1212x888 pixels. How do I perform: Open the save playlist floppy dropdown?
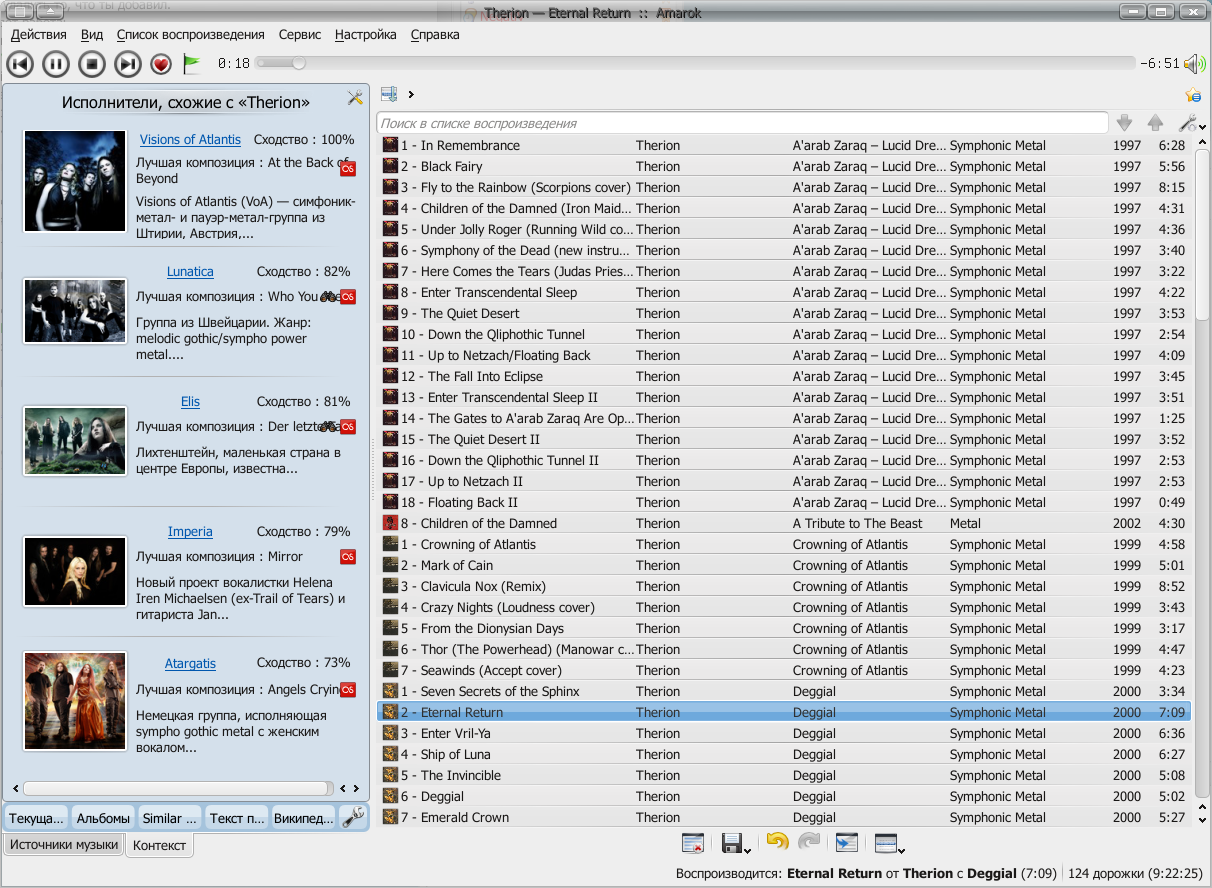[x=735, y=843]
